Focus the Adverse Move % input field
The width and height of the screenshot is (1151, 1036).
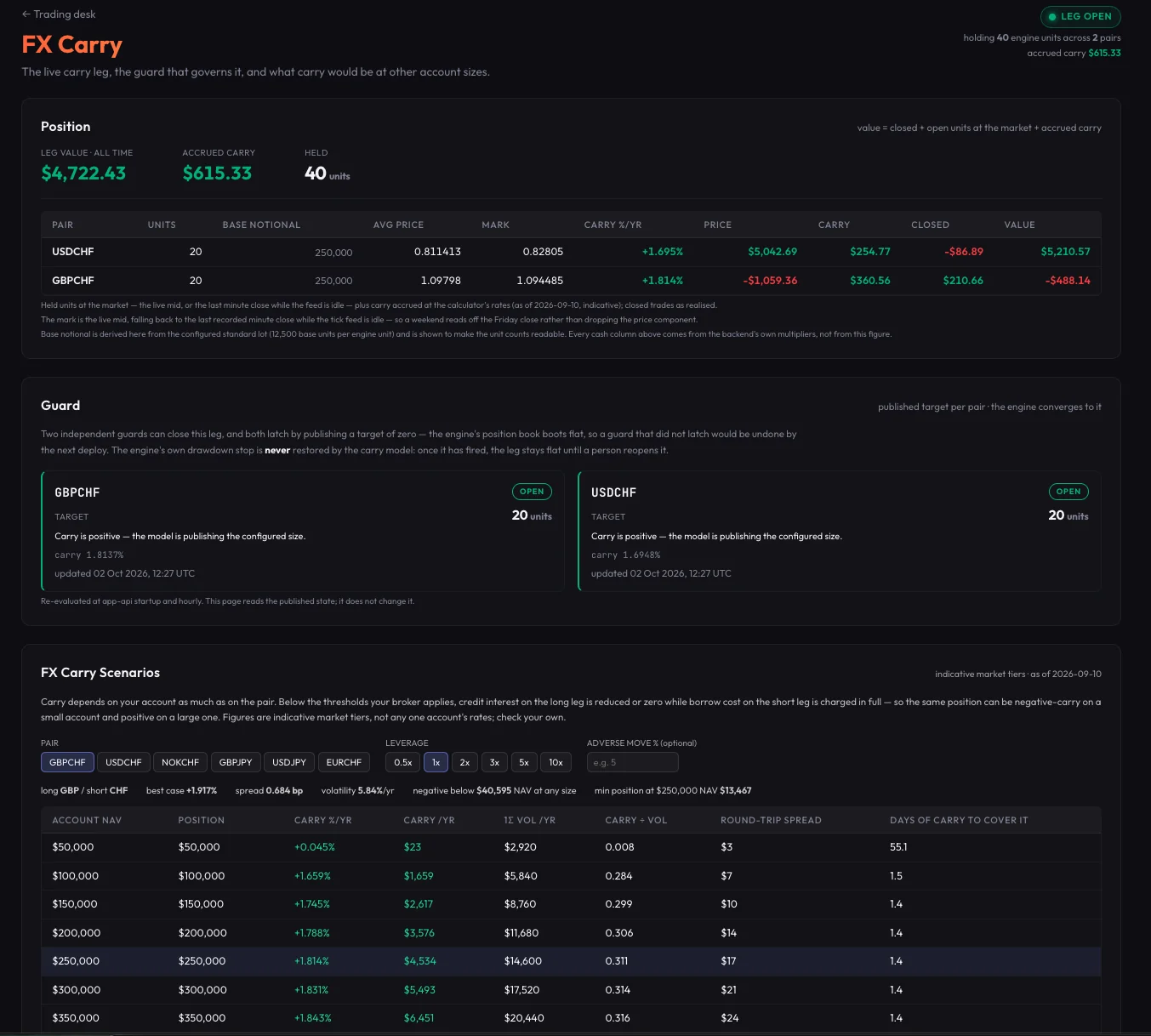tap(633, 762)
